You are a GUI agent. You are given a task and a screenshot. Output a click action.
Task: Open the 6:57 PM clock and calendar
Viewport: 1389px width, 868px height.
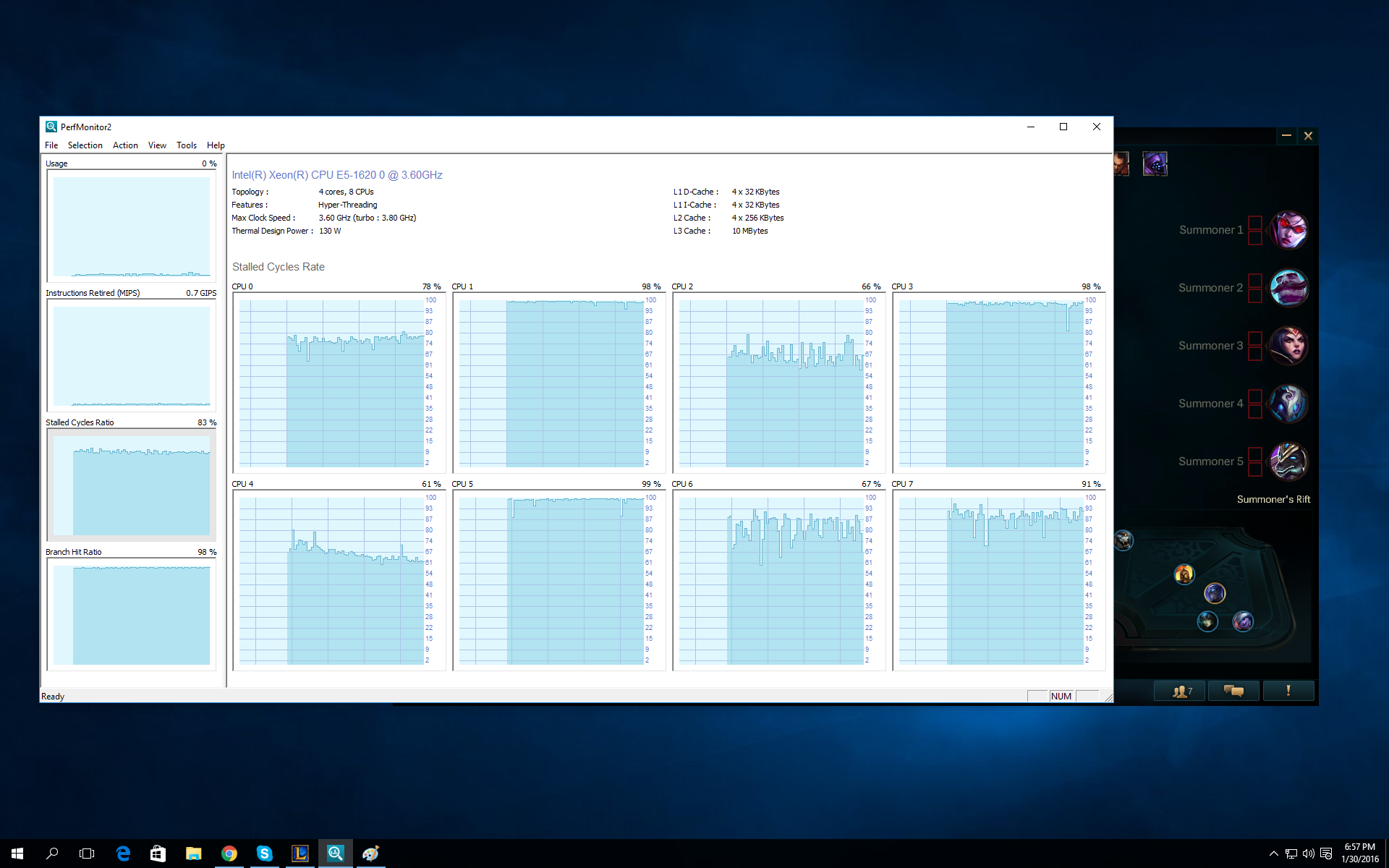tap(1360, 854)
